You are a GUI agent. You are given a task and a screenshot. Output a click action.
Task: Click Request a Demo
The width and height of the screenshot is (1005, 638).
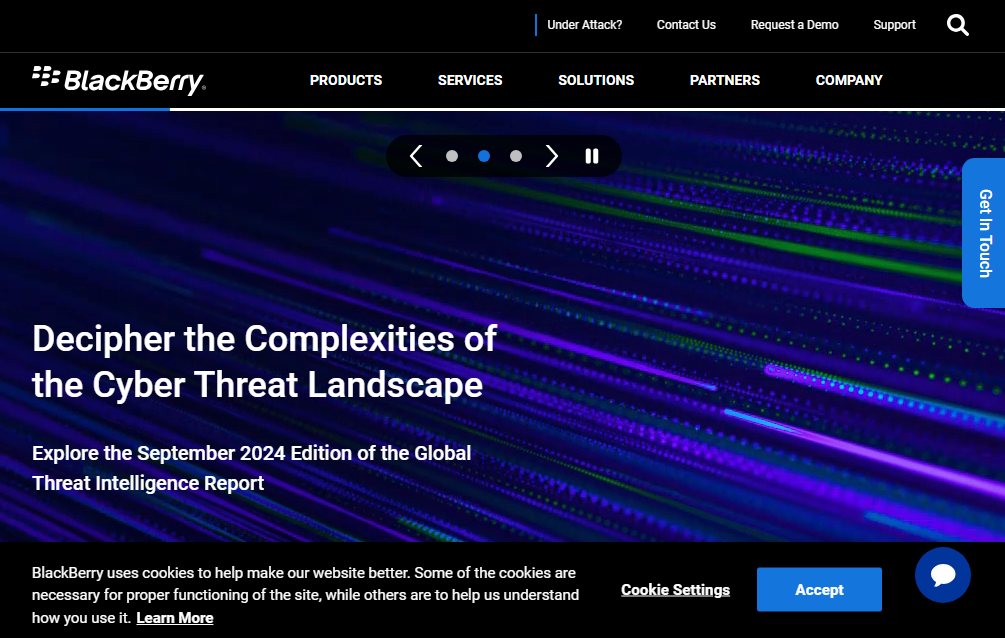click(795, 25)
